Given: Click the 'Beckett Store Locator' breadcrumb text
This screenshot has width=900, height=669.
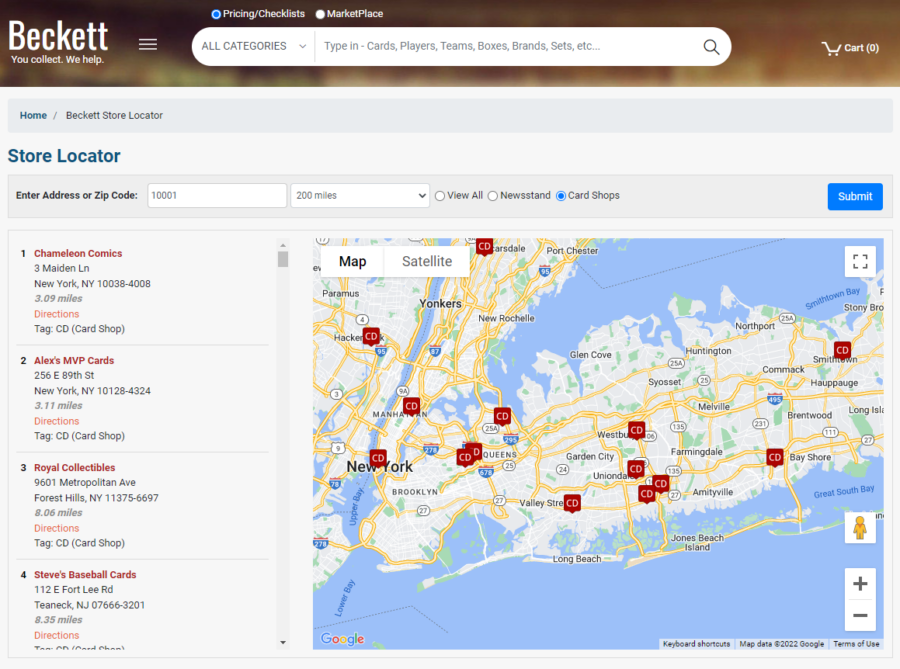Looking at the screenshot, I should 114,115.
